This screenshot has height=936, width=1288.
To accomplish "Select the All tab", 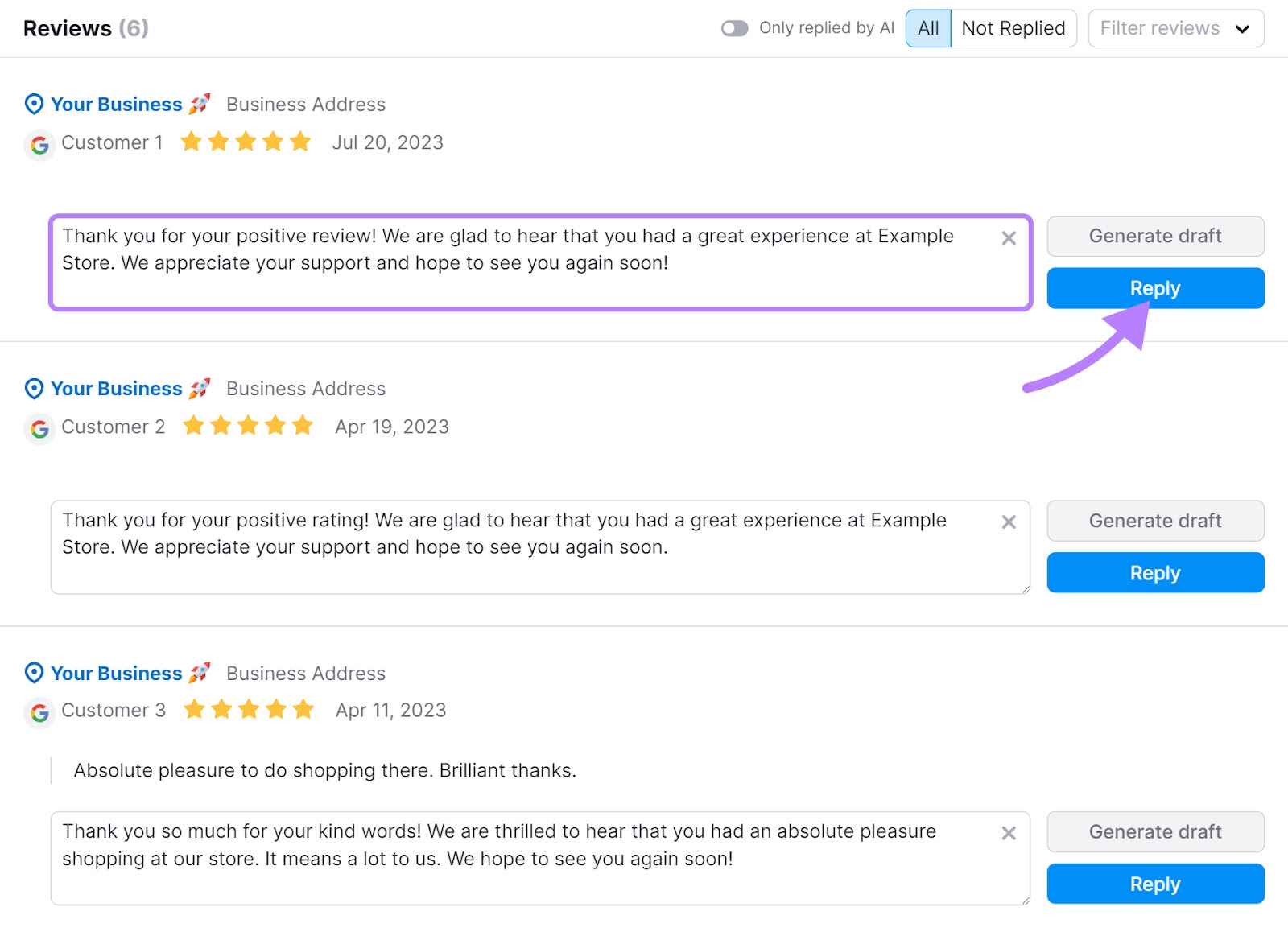I will (927, 27).
